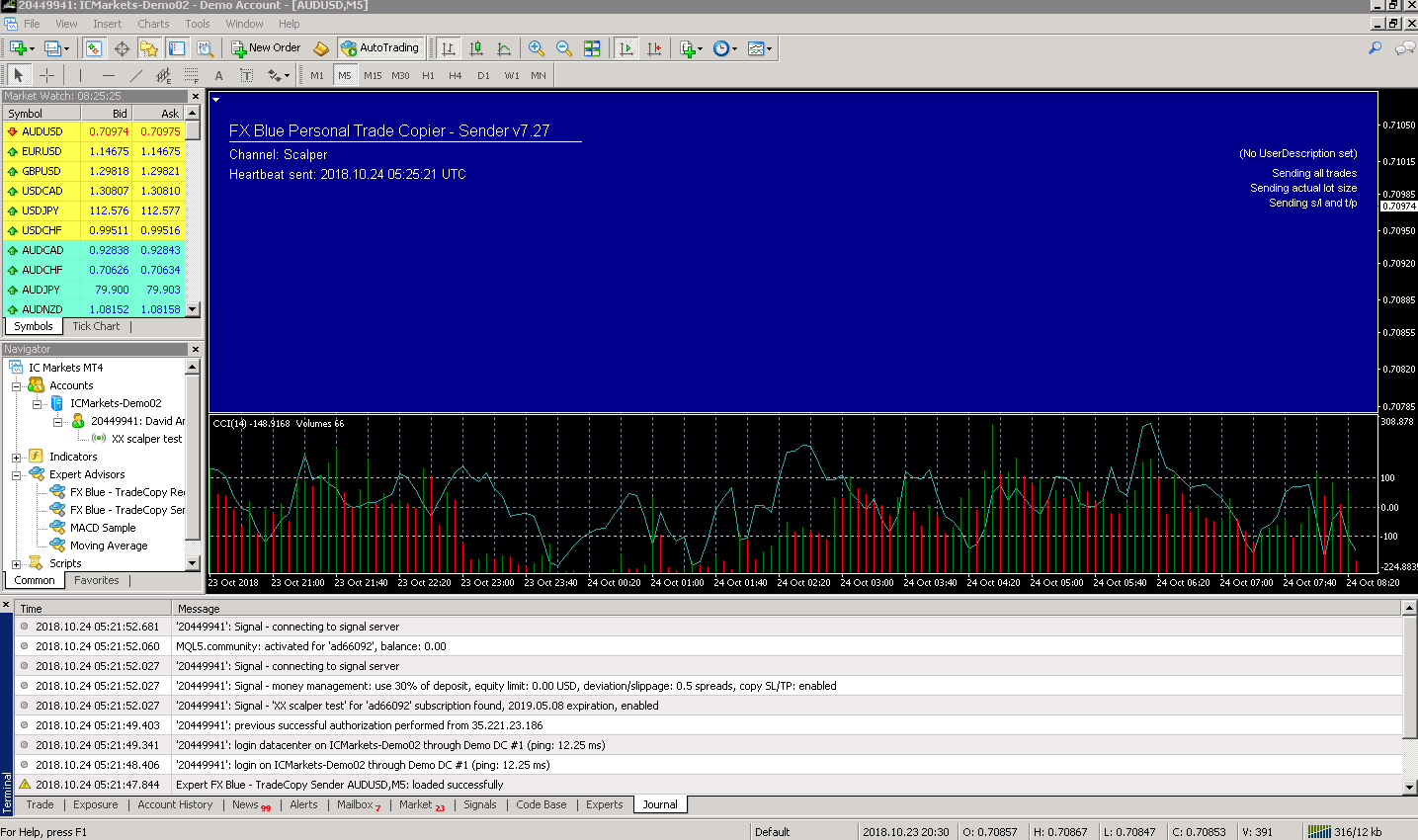
Task: Open the chat bubbles icon
Action: 1404,47
